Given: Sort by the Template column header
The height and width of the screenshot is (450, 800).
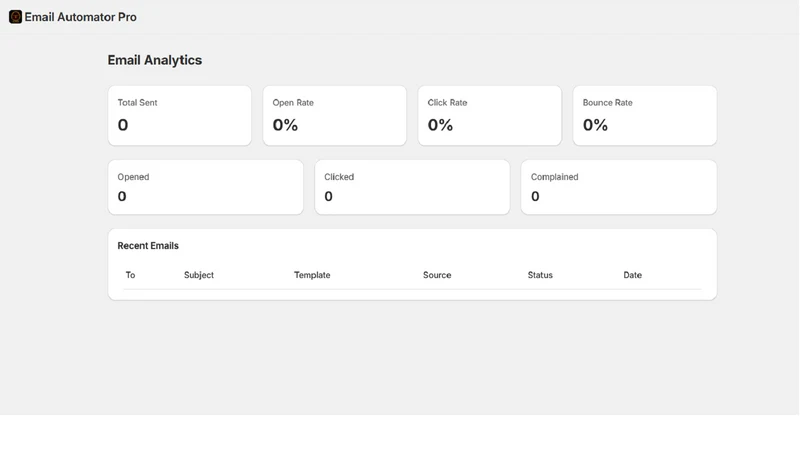Looking at the screenshot, I should click(x=312, y=275).
